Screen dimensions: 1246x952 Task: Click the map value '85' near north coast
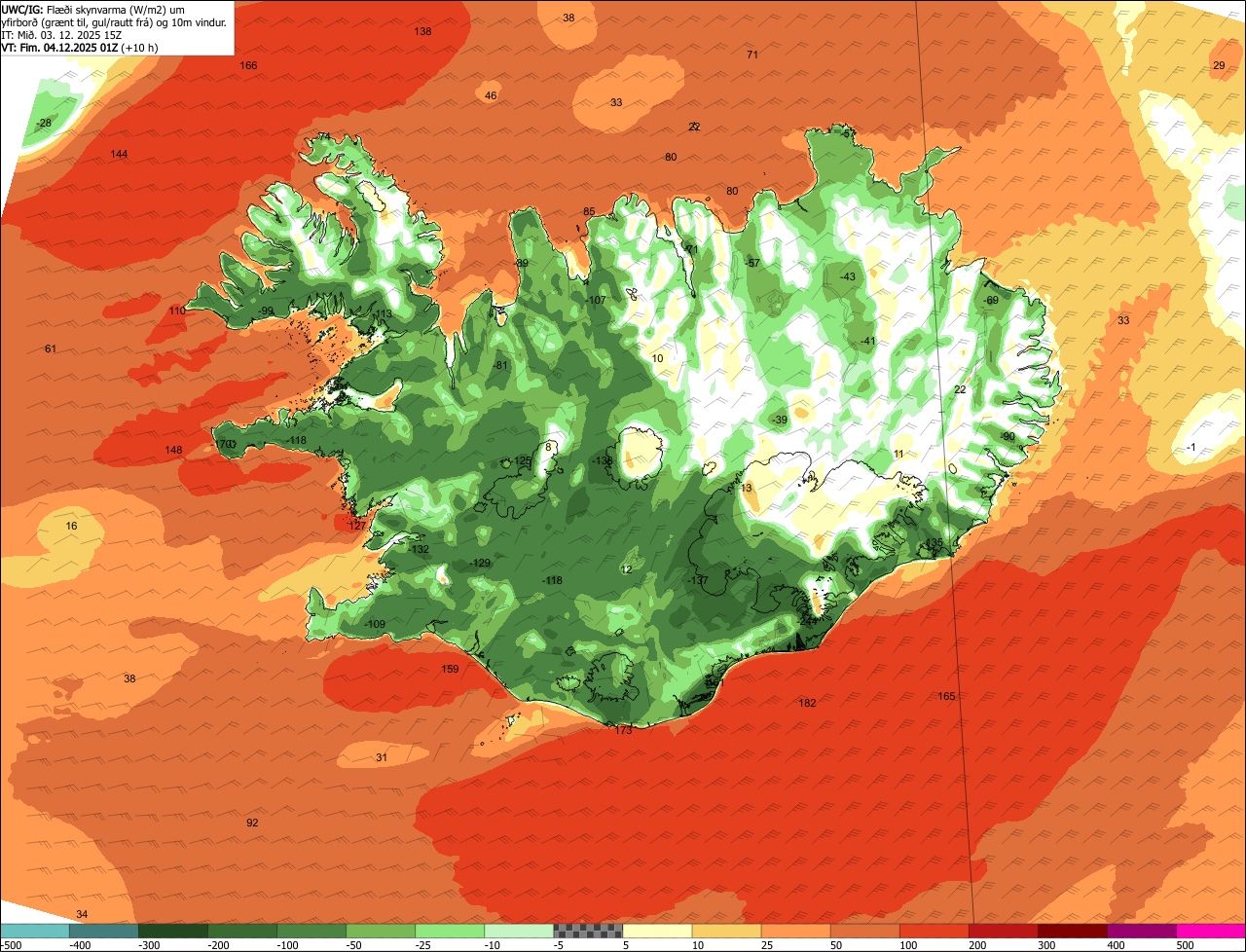click(x=589, y=211)
